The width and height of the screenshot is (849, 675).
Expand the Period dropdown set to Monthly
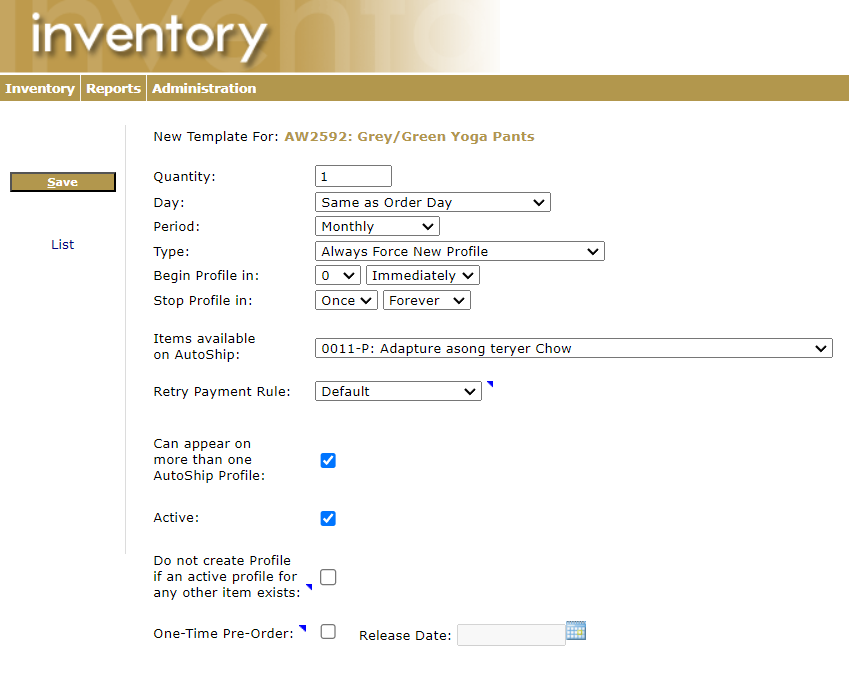coord(376,227)
